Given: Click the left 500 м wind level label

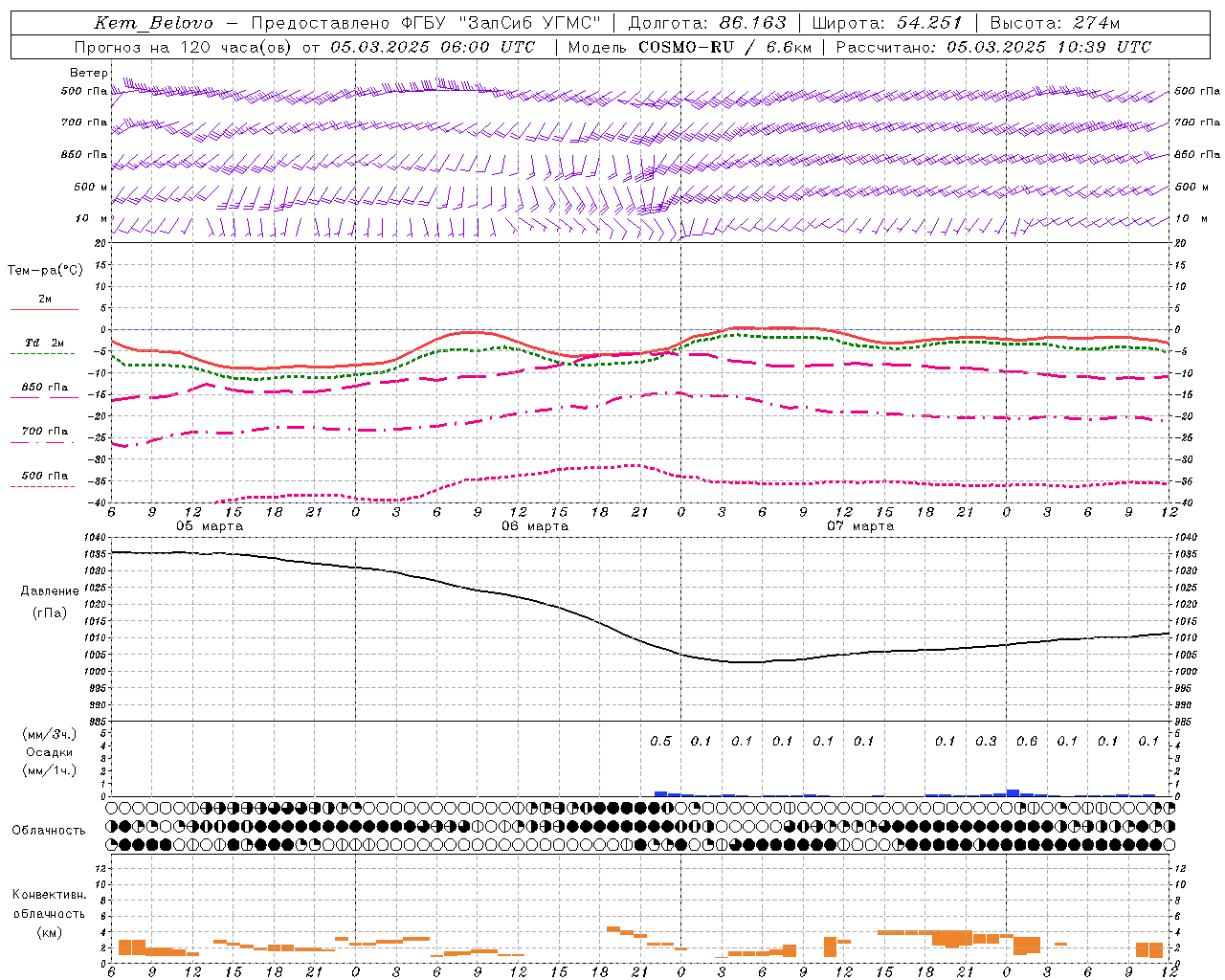Looking at the screenshot, I should click(91, 187).
